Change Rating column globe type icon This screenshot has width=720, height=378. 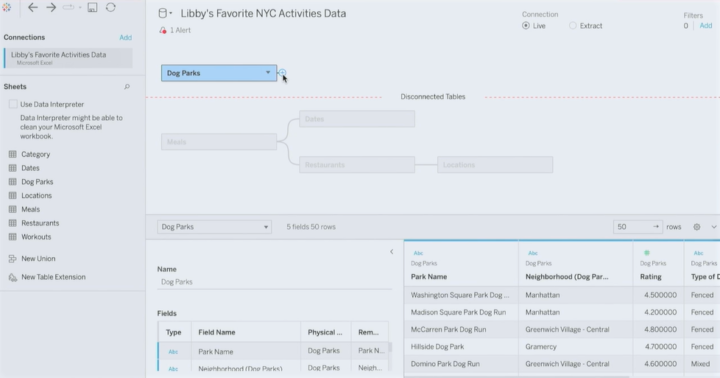coord(647,253)
